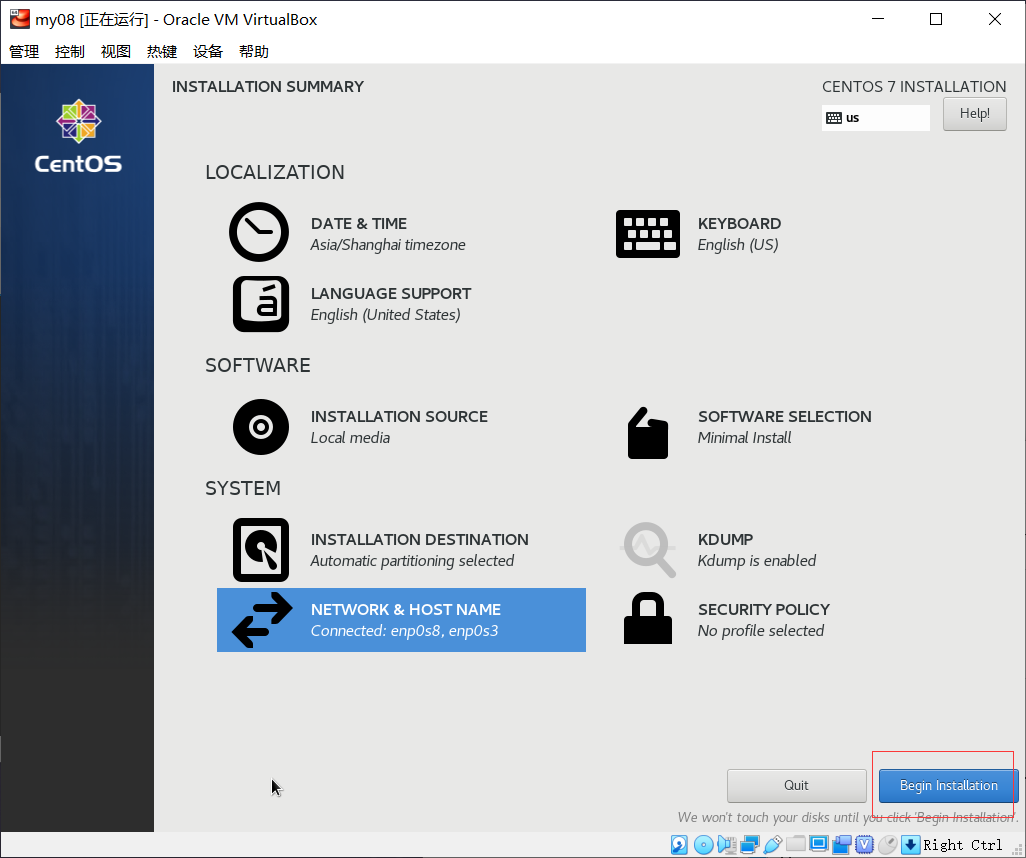Viewport: 1026px width, 858px height.
Task: Open the 设备 menu
Action: 208,52
